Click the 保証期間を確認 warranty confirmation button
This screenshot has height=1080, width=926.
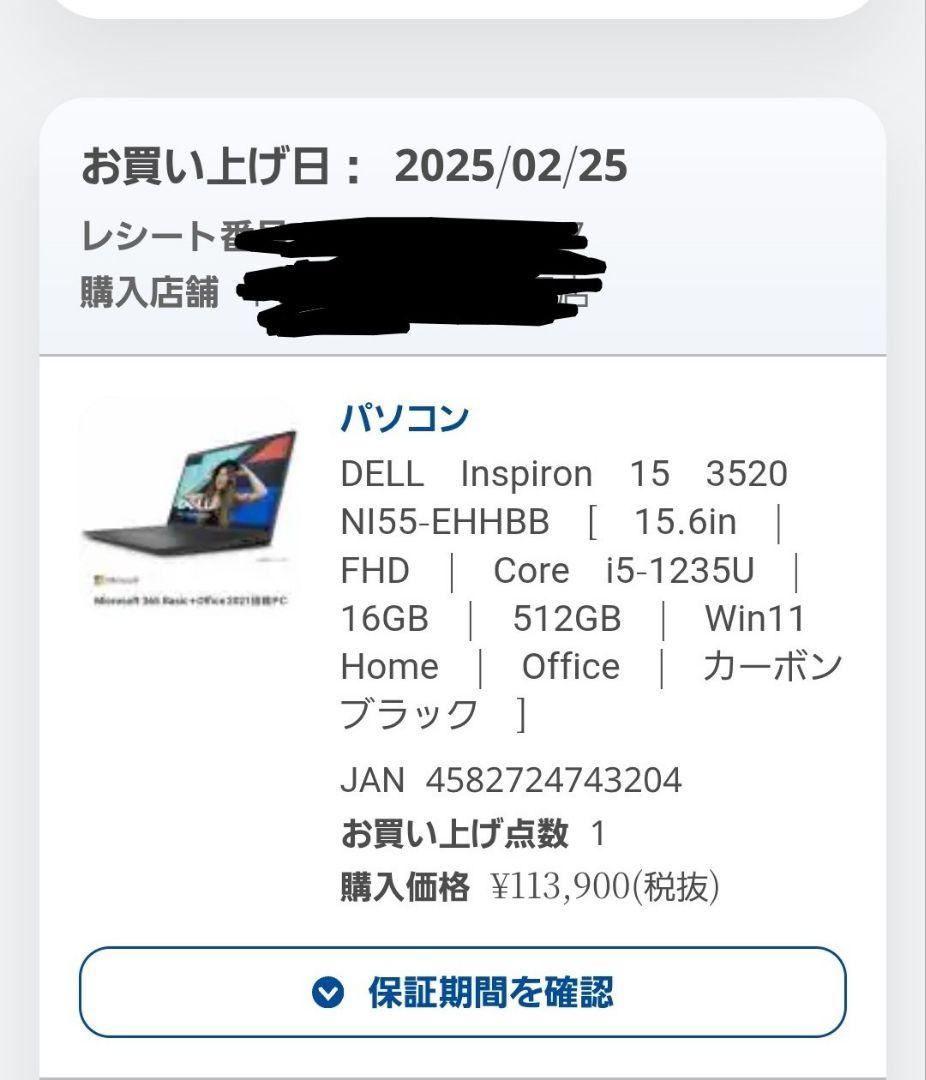click(x=463, y=994)
